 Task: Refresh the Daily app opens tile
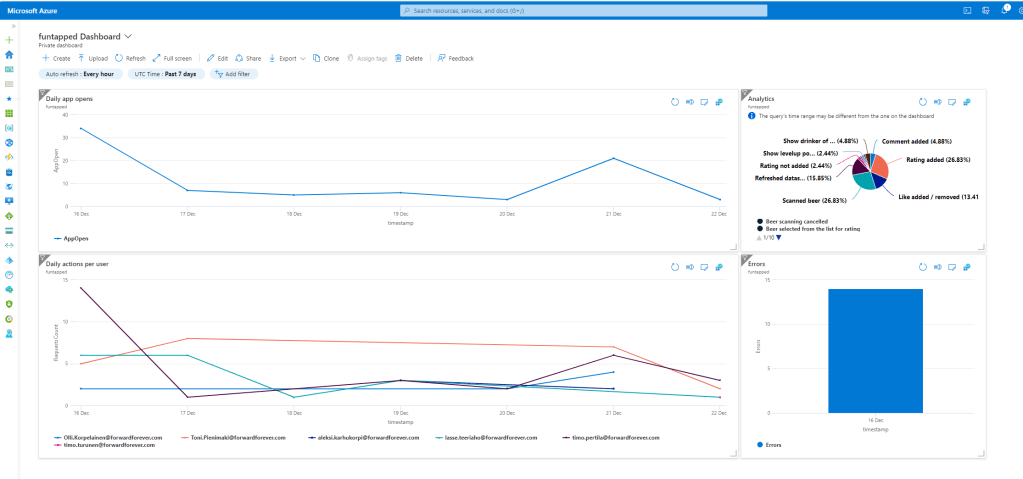[674, 101]
